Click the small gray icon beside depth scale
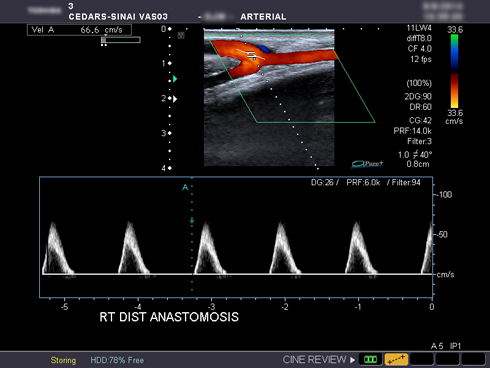Screen dimensions: 490x368 [x=181, y=35]
